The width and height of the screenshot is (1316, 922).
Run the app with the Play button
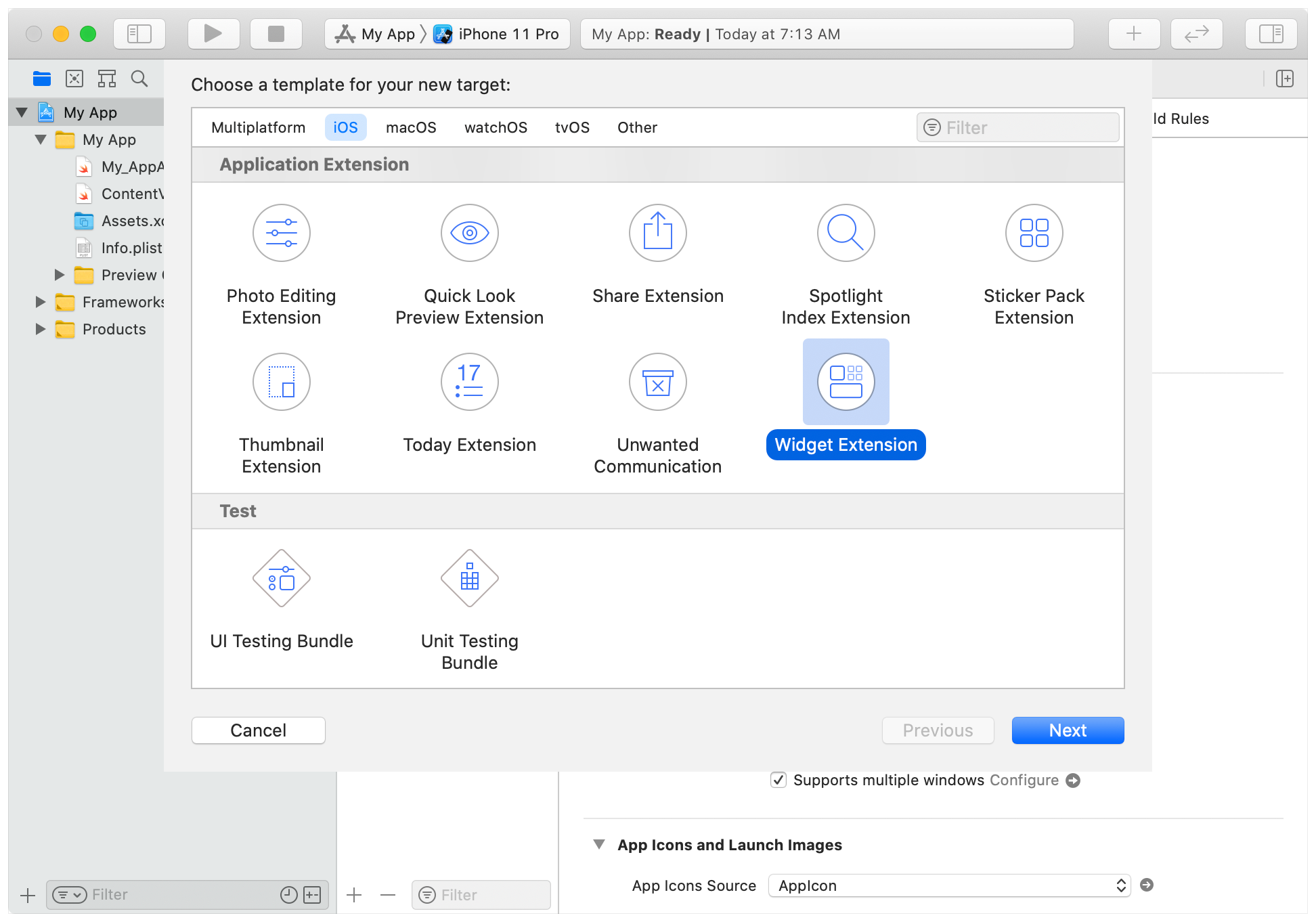tap(213, 33)
